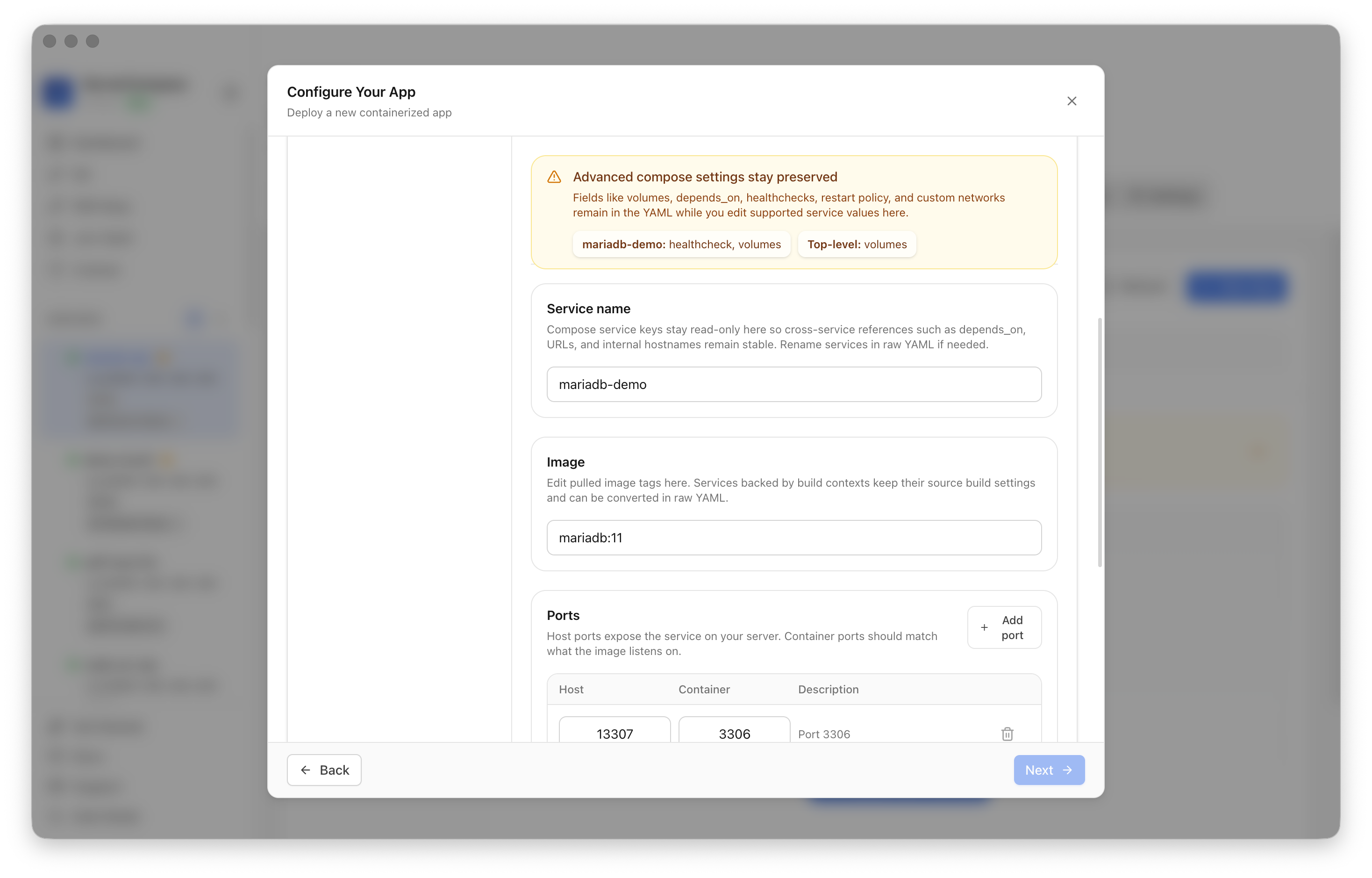Click the dialog's vertical scrollbar
1372x878 pixels.
(1099, 442)
